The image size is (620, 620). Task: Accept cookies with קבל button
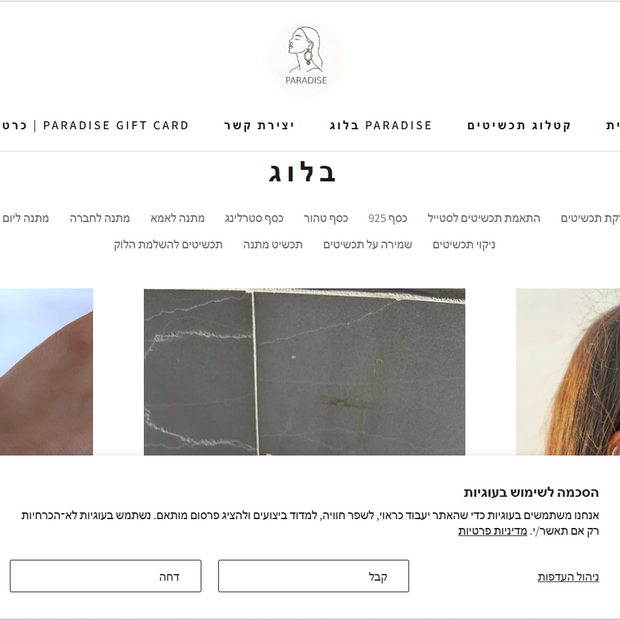click(x=314, y=576)
